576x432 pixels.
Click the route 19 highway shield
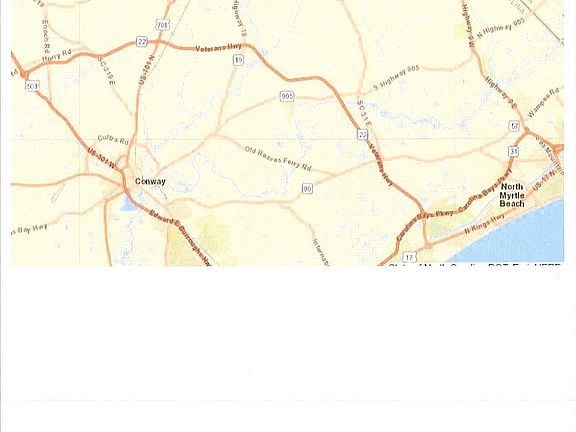click(238, 60)
